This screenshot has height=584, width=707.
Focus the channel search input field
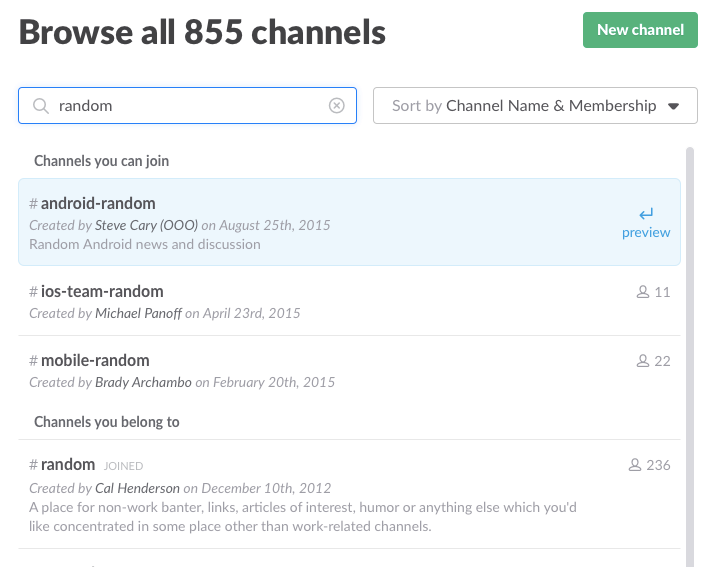point(190,106)
